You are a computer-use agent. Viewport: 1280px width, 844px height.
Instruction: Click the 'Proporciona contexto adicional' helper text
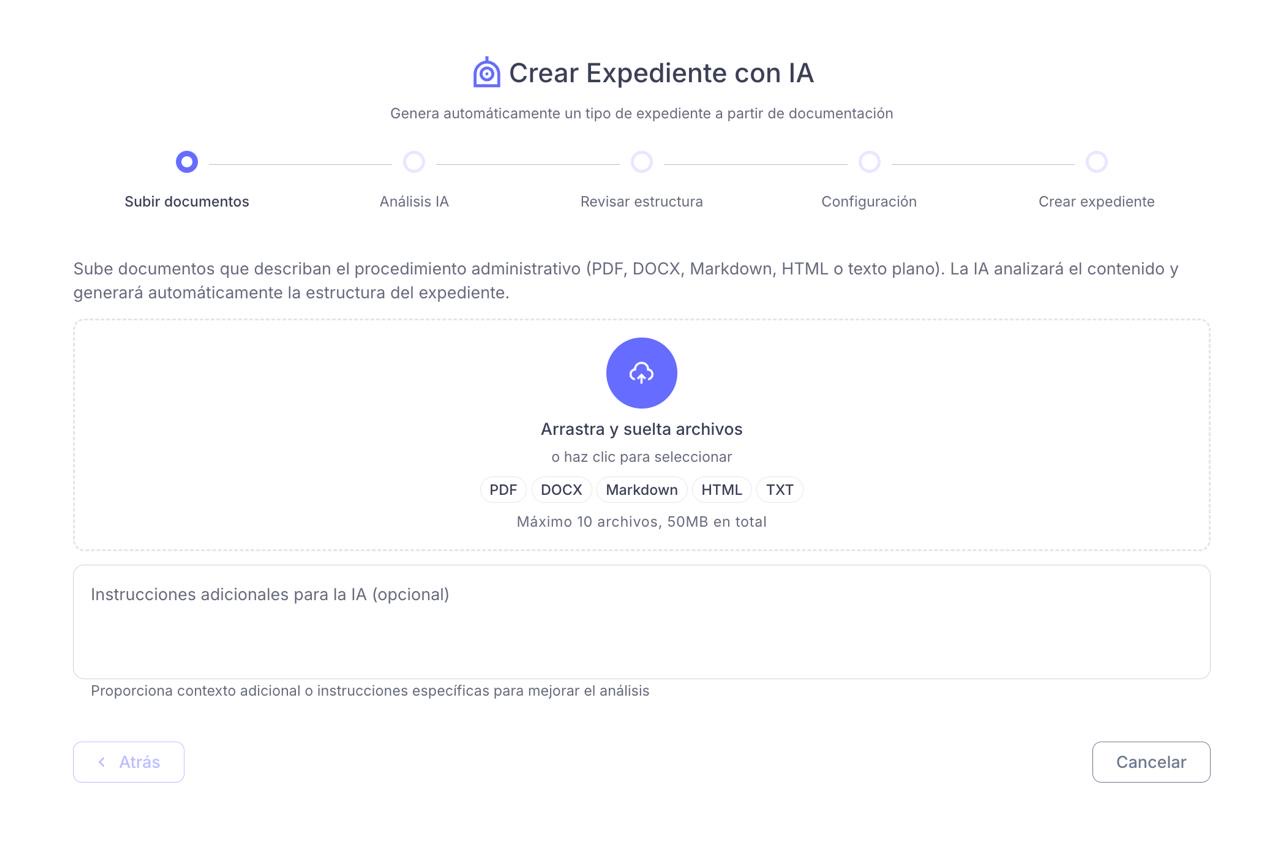click(370, 691)
